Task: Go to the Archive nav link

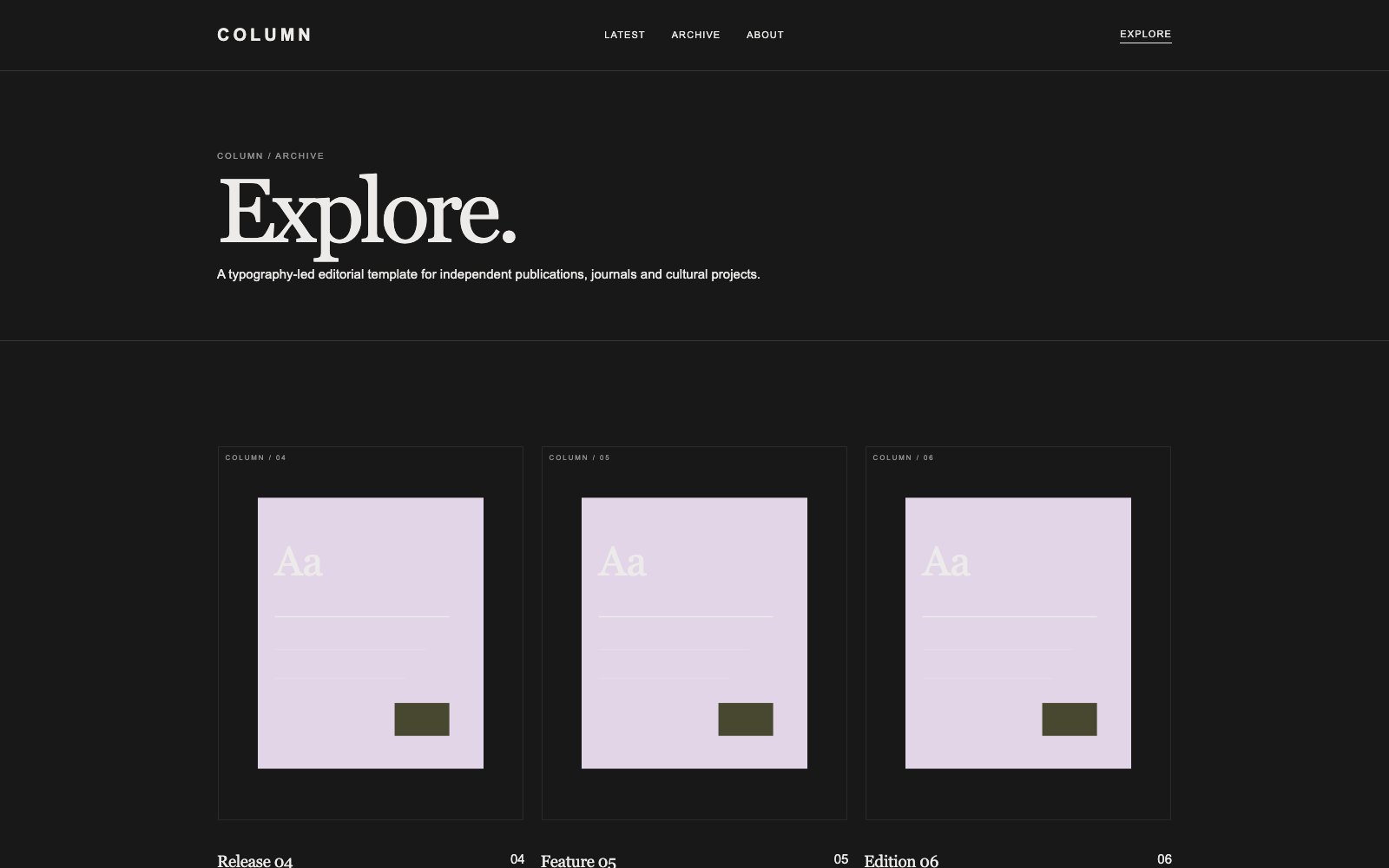Action: pos(695,35)
